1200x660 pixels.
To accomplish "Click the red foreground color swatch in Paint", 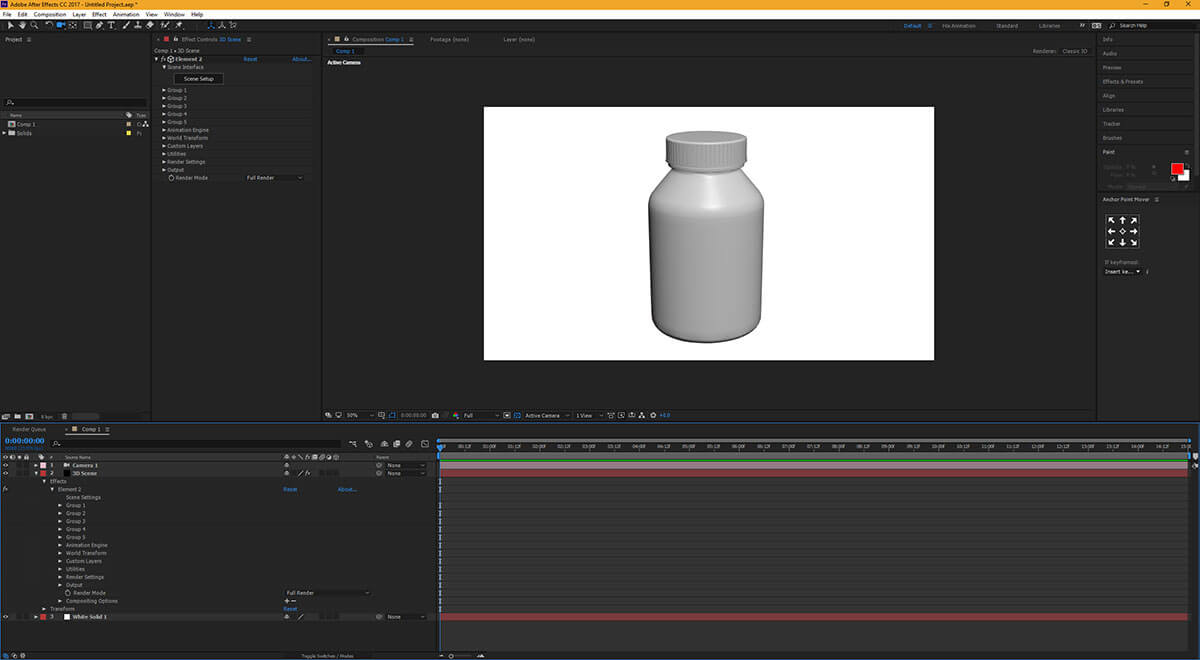I will (x=1177, y=169).
